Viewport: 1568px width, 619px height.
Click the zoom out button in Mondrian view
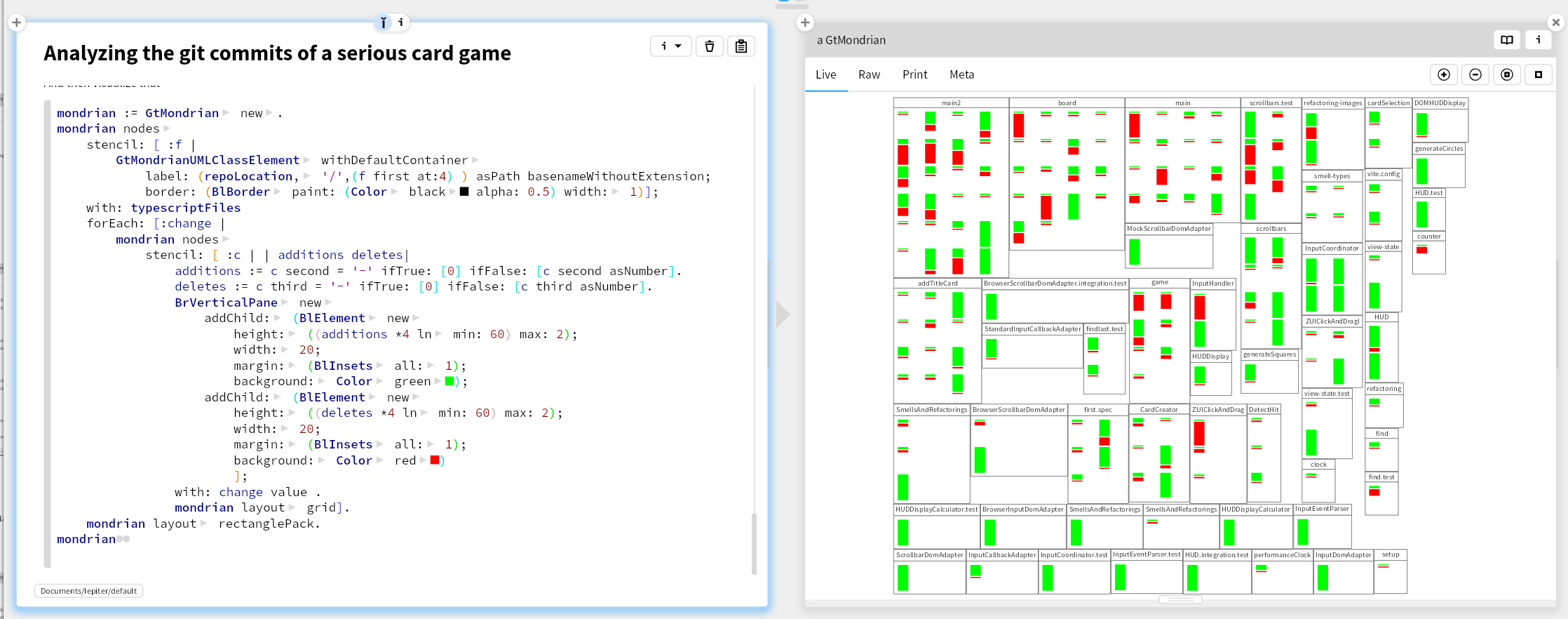[x=1475, y=74]
